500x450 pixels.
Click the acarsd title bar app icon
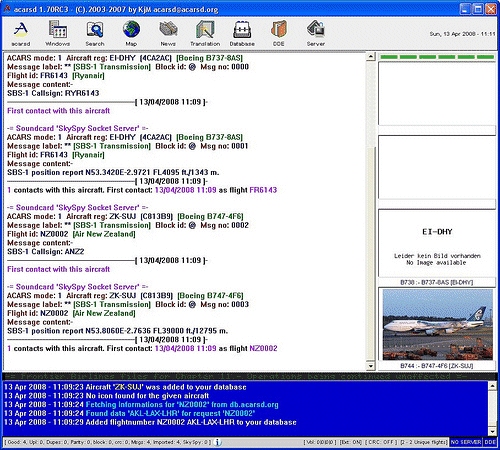coord(7,9)
